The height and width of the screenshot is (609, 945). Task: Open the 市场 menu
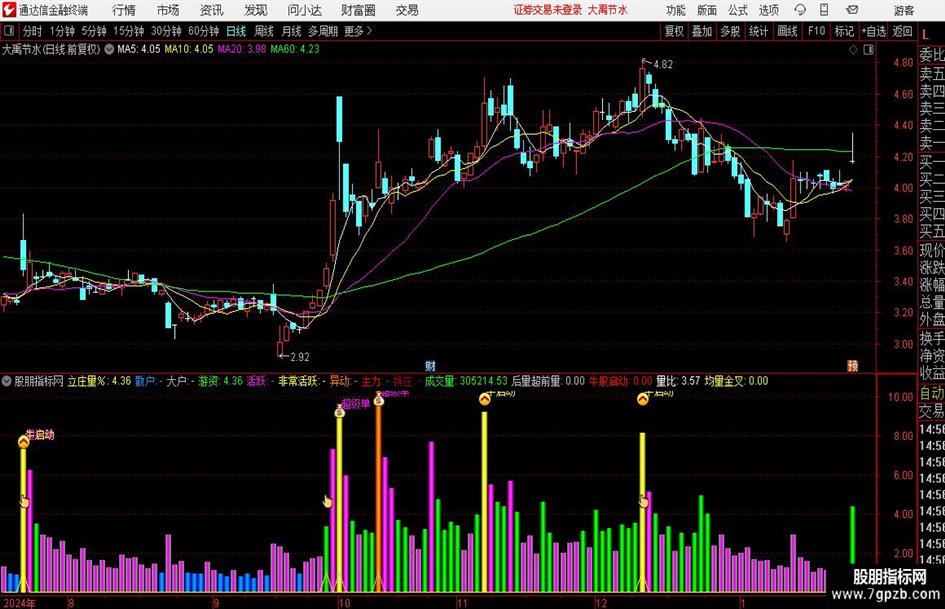pos(168,10)
